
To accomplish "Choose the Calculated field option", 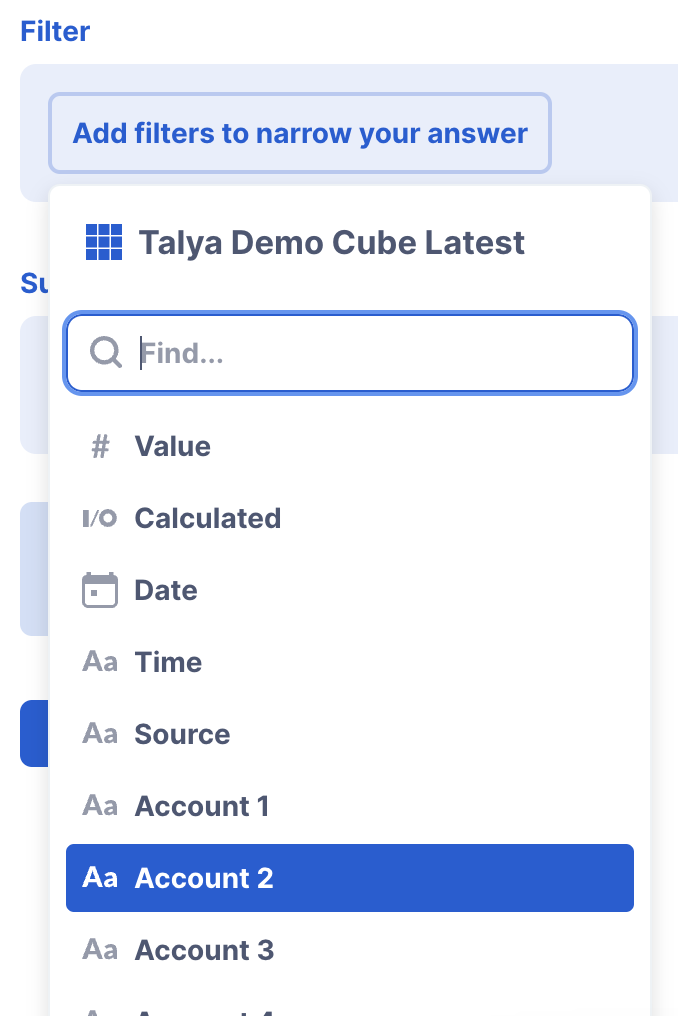I will (x=350, y=518).
